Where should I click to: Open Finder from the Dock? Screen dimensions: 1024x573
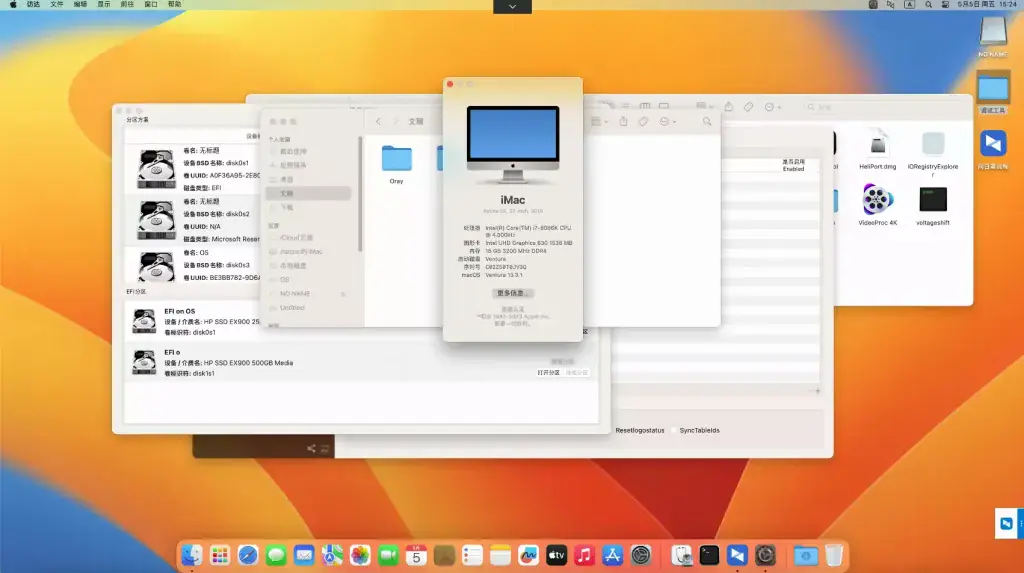191,555
